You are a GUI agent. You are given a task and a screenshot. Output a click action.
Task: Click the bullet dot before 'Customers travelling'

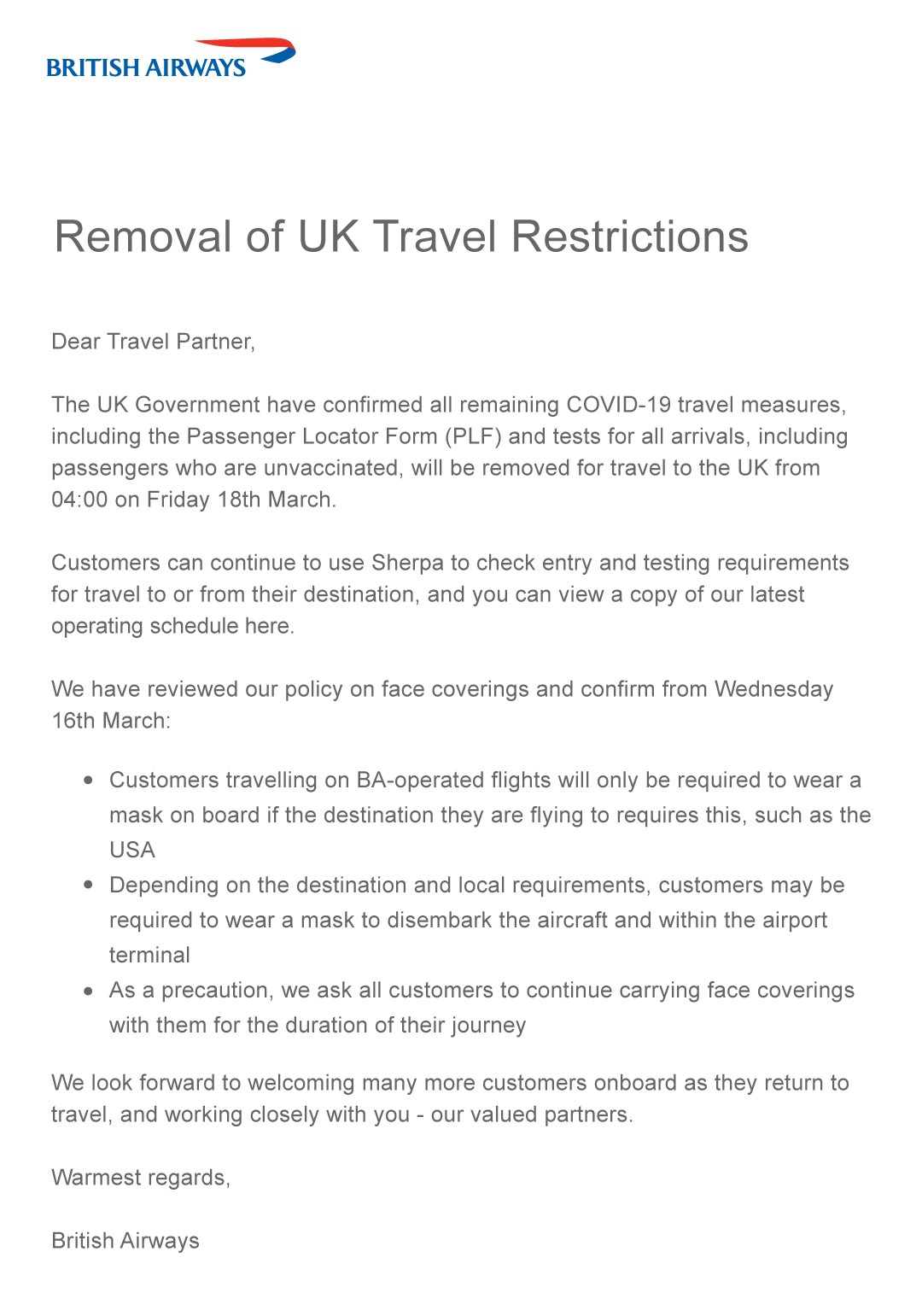89,780
